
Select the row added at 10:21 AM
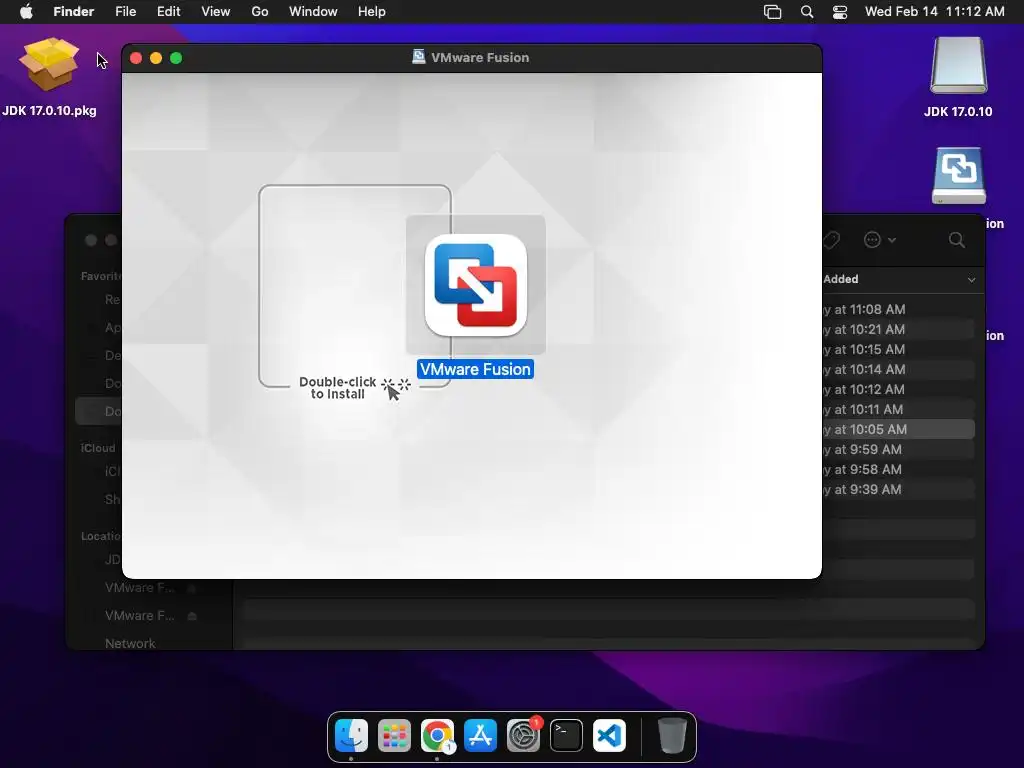899,330
